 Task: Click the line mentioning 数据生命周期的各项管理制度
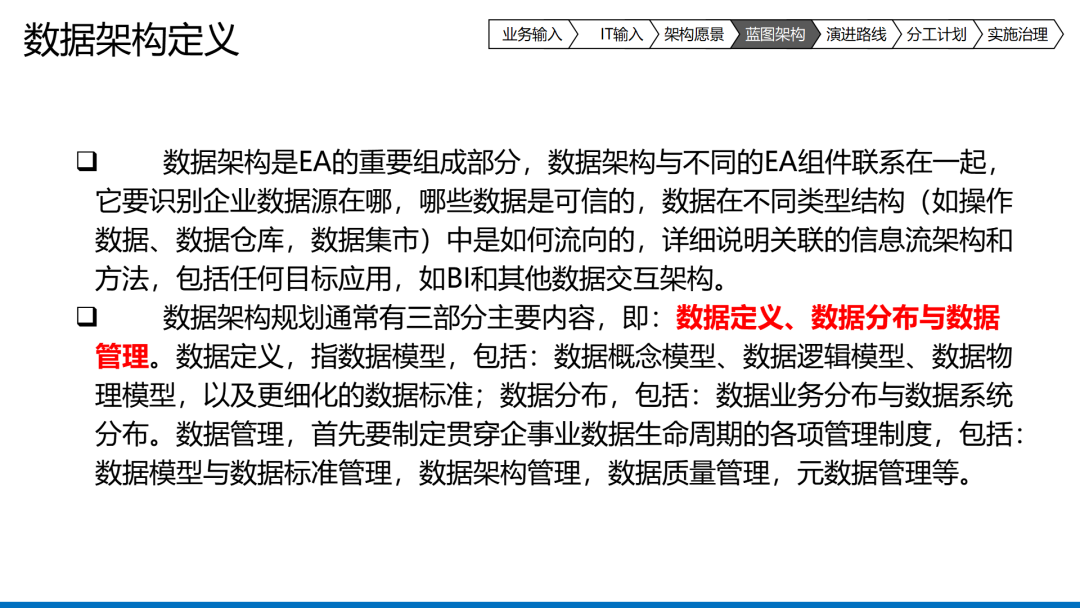(559, 434)
